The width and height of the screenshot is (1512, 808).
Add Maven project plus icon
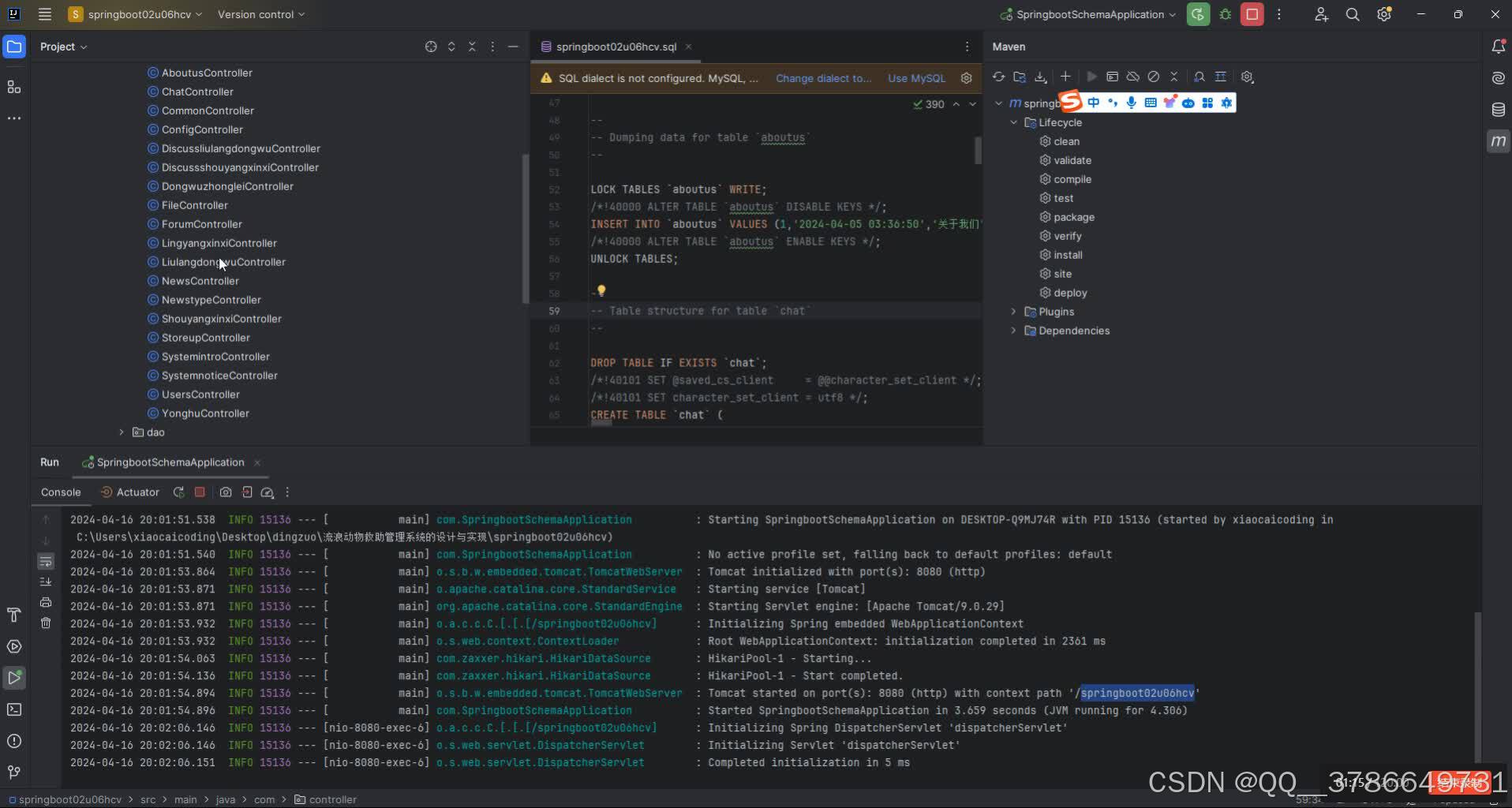coord(1065,77)
